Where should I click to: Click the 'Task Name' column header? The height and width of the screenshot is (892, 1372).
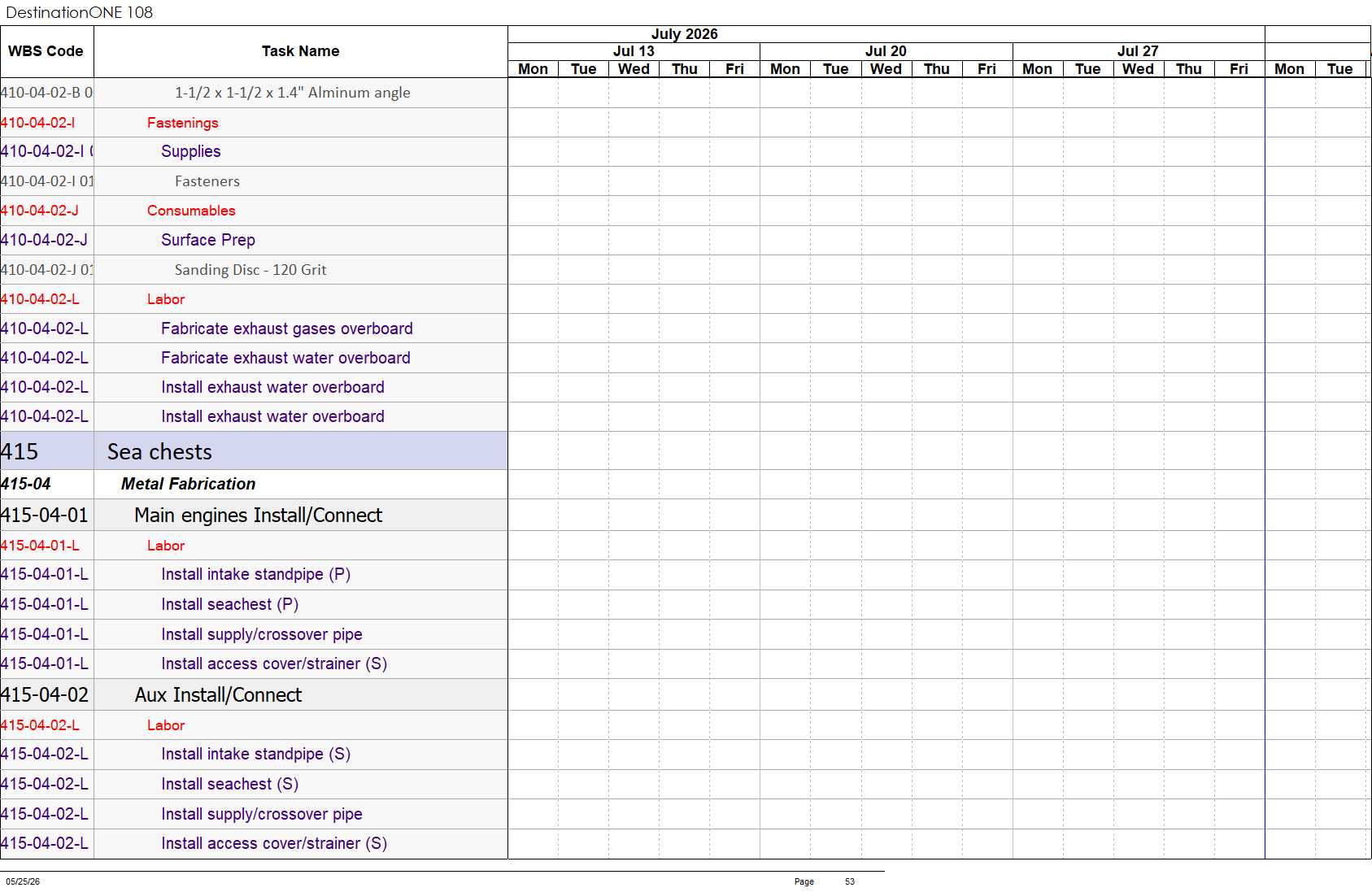(301, 51)
